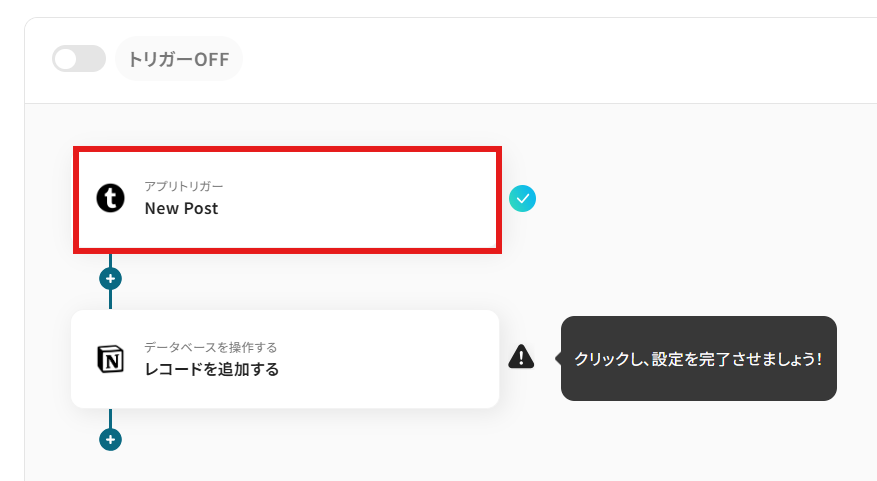Click the Tumblr app icon

[x=111, y=198]
